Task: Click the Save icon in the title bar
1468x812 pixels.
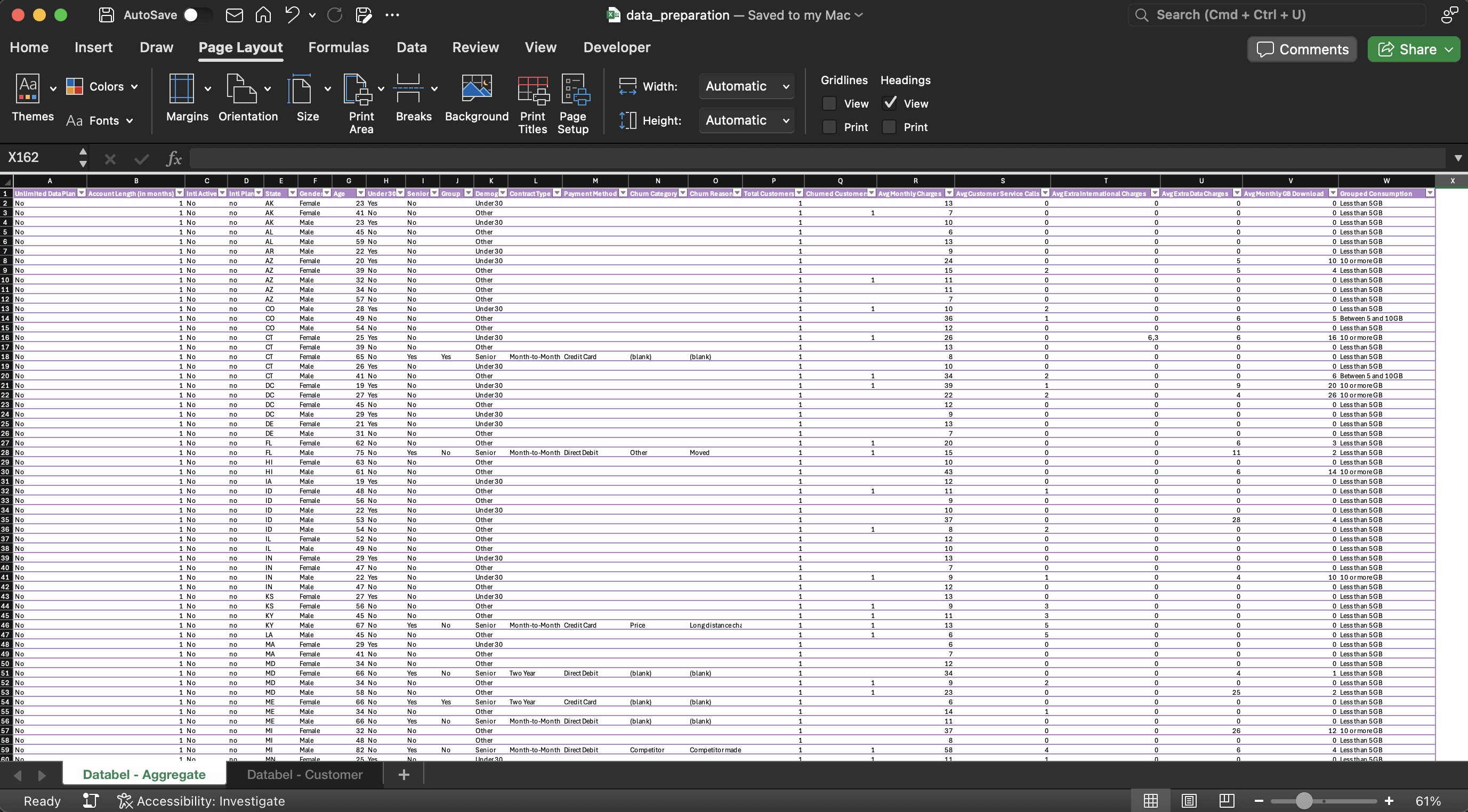Action: click(x=106, y=15)
